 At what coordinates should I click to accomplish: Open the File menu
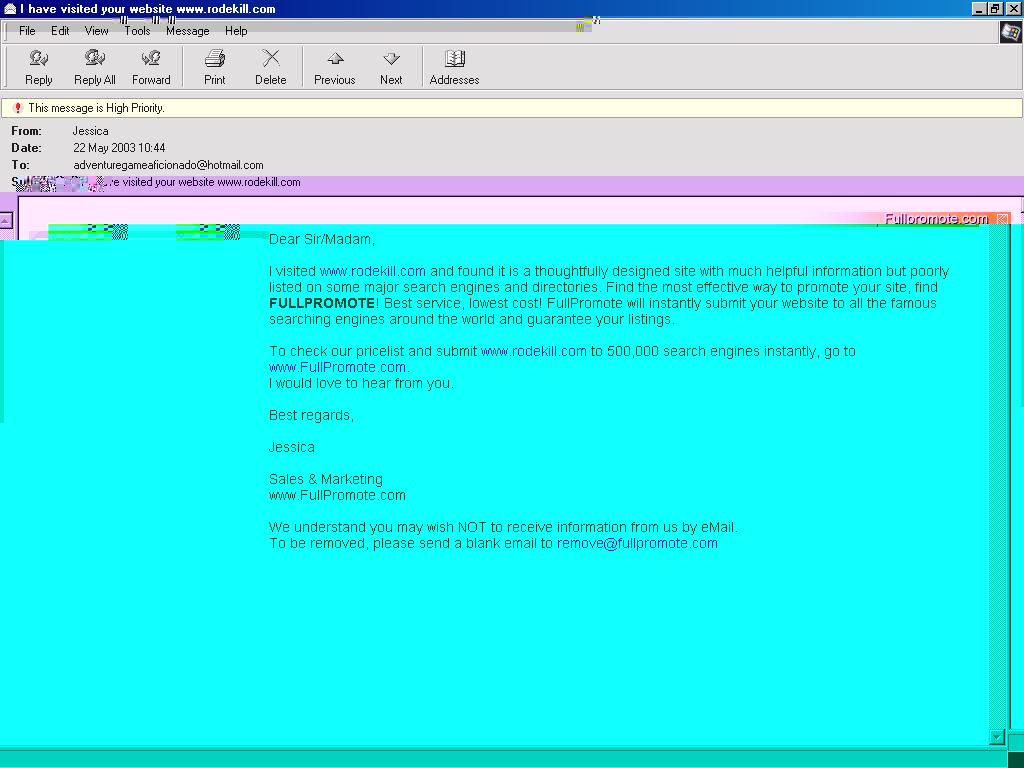click(27, 31)
